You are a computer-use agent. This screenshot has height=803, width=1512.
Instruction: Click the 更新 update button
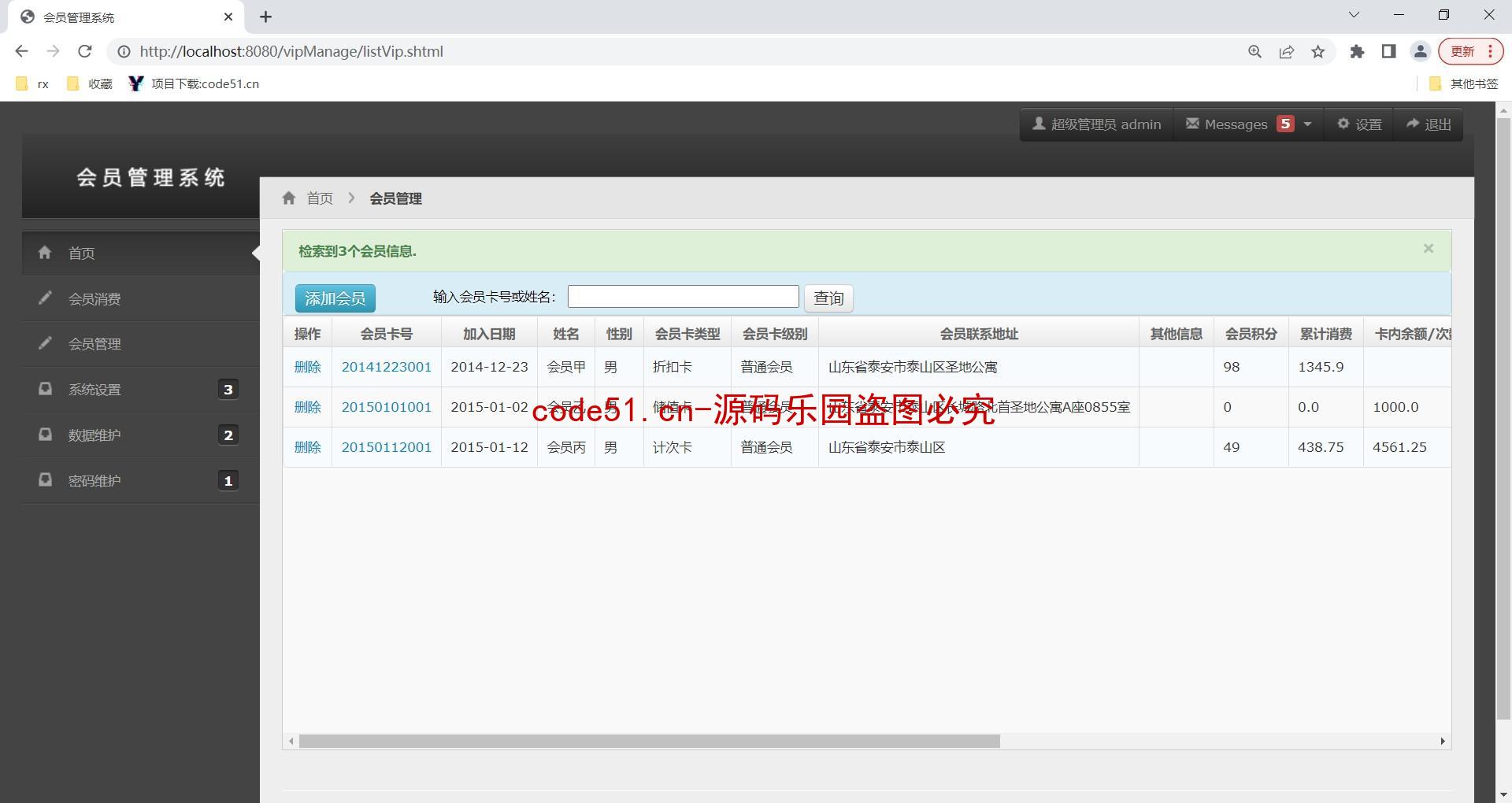(x=1470, y=51)
